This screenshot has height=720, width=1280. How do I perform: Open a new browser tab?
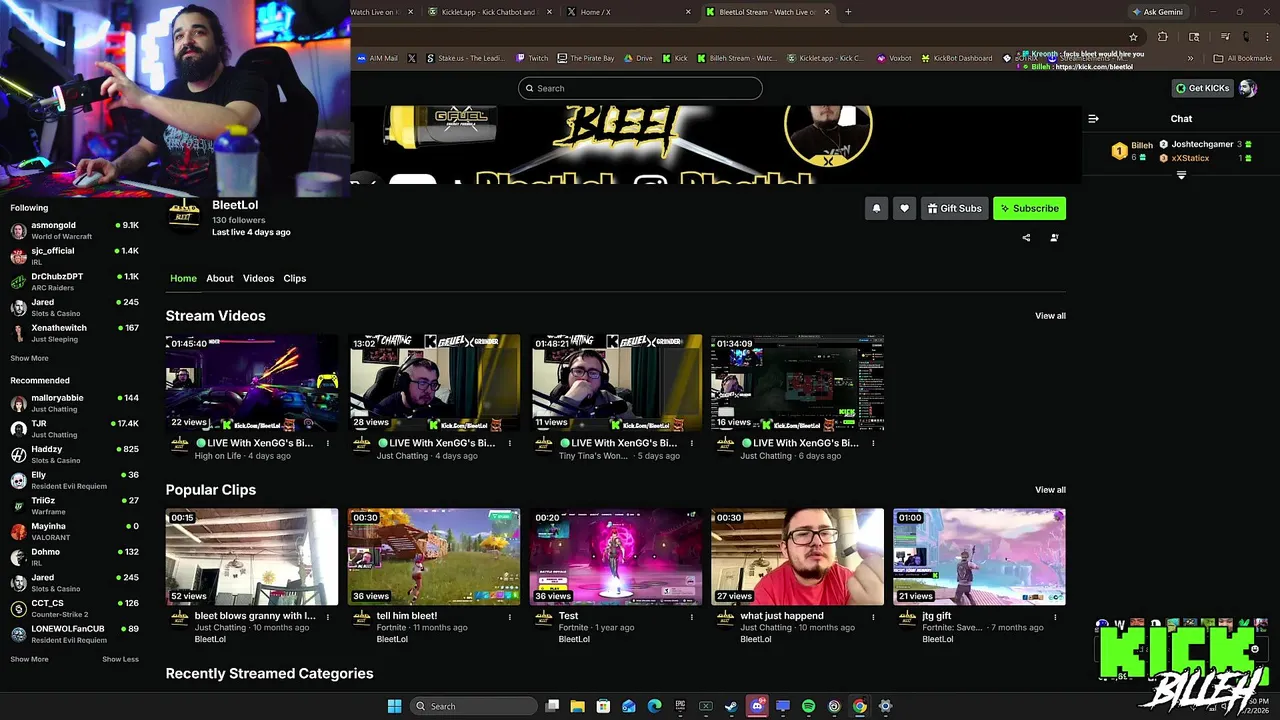coord(848,12)
